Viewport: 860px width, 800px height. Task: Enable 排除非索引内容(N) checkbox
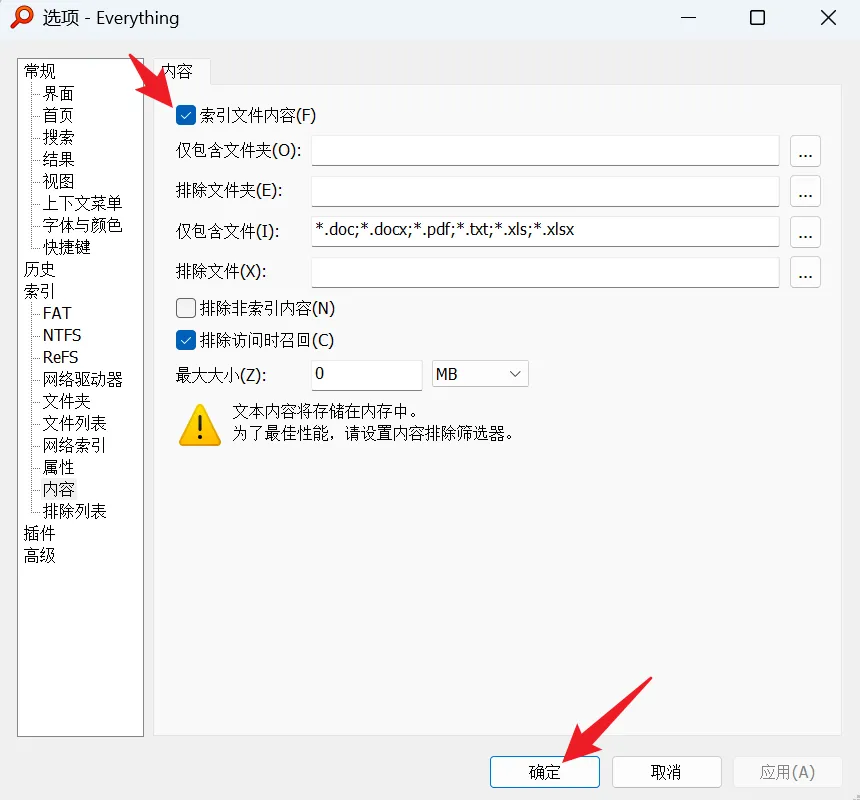pyautogui.click(x=186, y=308)
